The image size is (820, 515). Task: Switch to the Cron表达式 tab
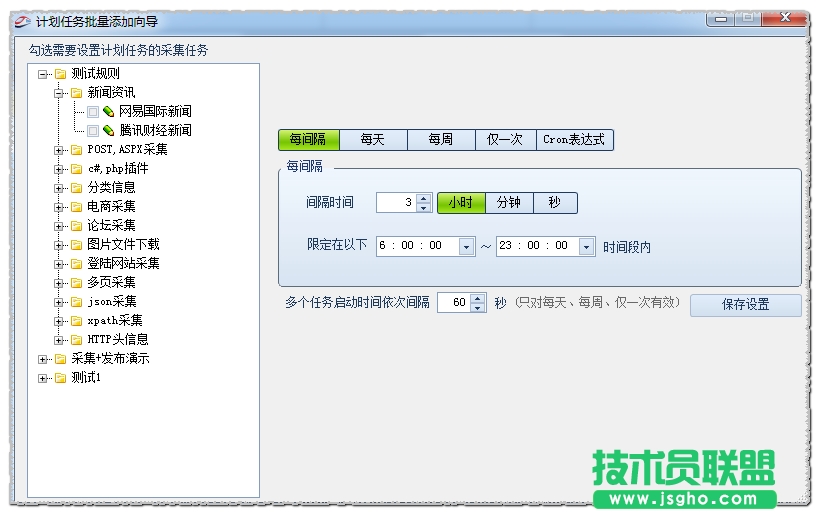(575, 140)
